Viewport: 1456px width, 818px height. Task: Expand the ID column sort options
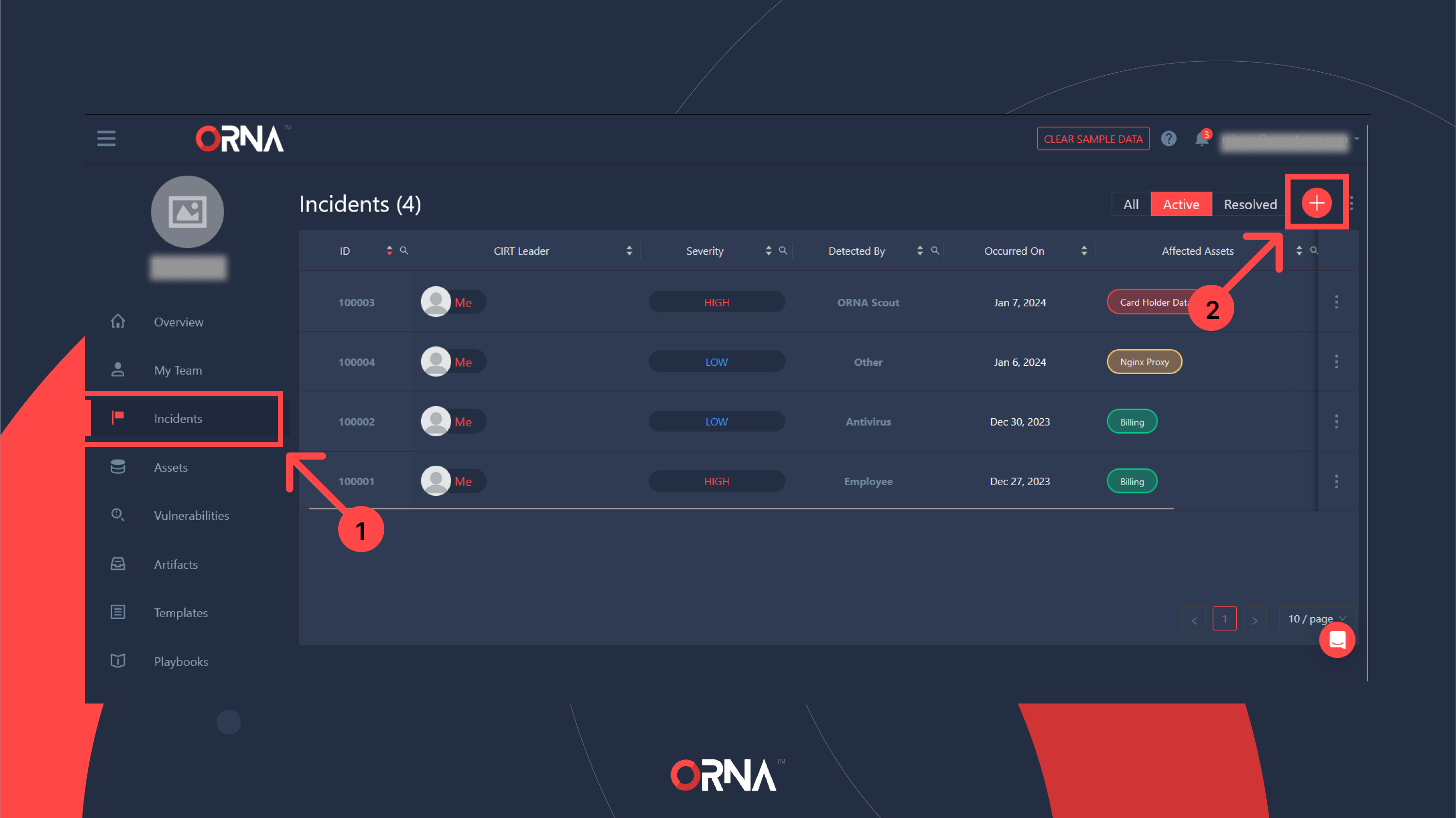389,251
